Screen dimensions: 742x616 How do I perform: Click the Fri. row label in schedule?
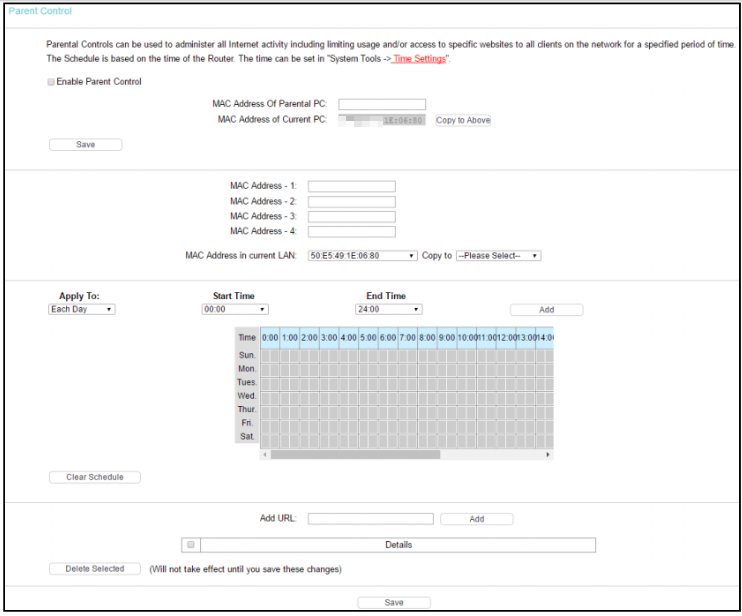[247, 423]
